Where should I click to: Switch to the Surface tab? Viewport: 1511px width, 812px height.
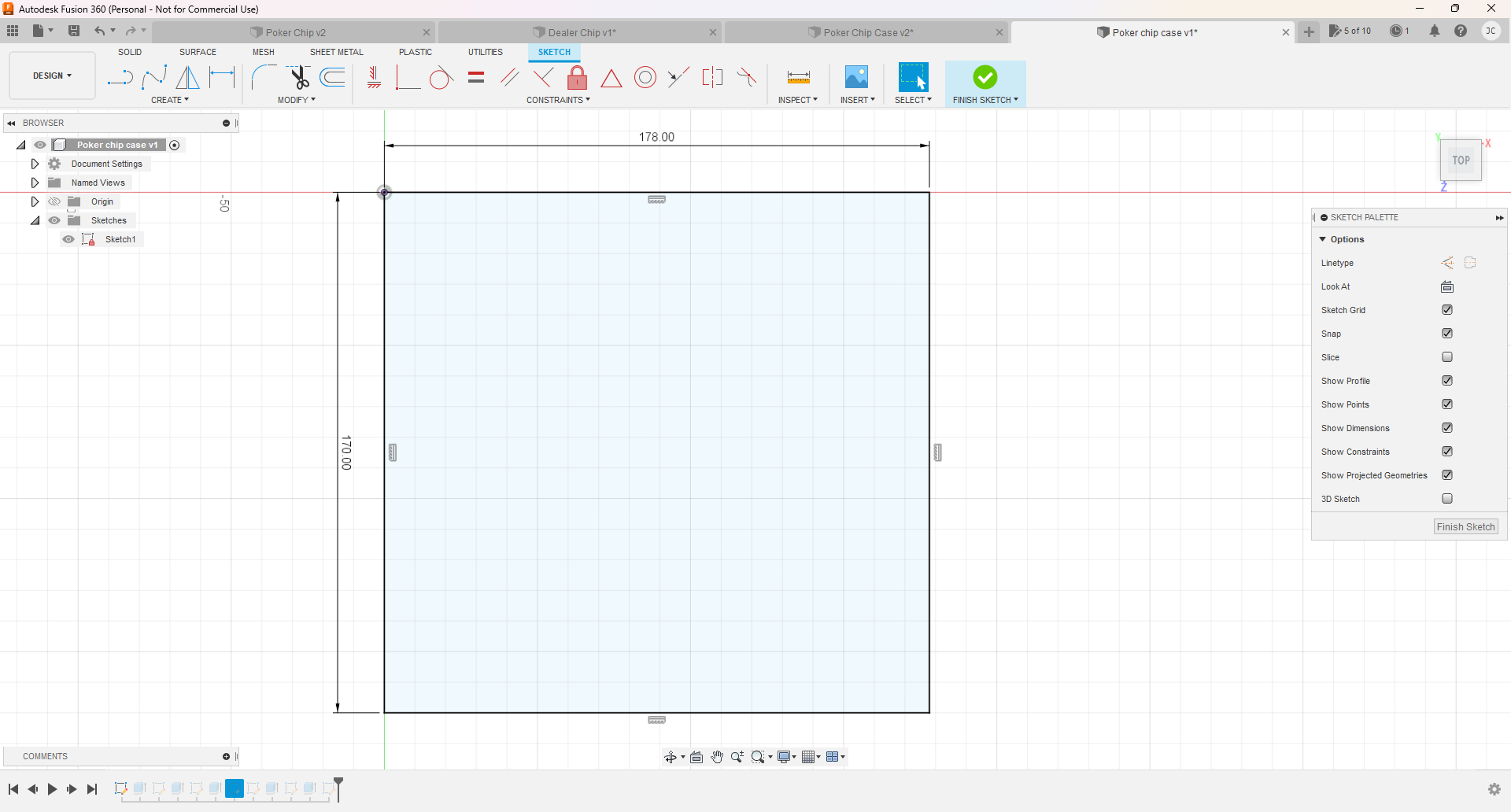pos(198,52)
